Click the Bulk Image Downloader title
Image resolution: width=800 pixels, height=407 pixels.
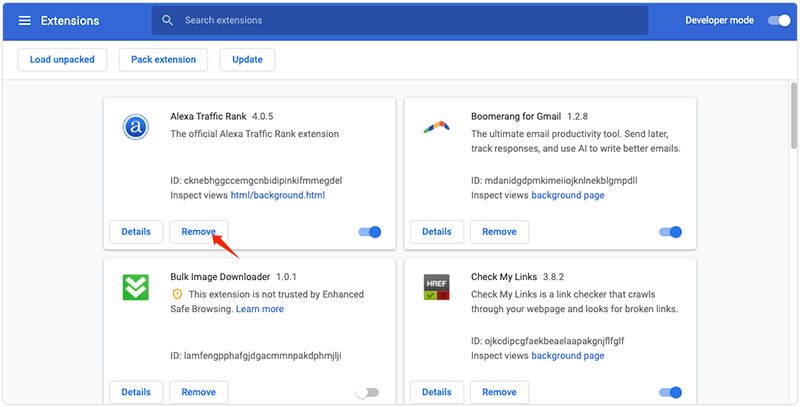pos(220,277)
